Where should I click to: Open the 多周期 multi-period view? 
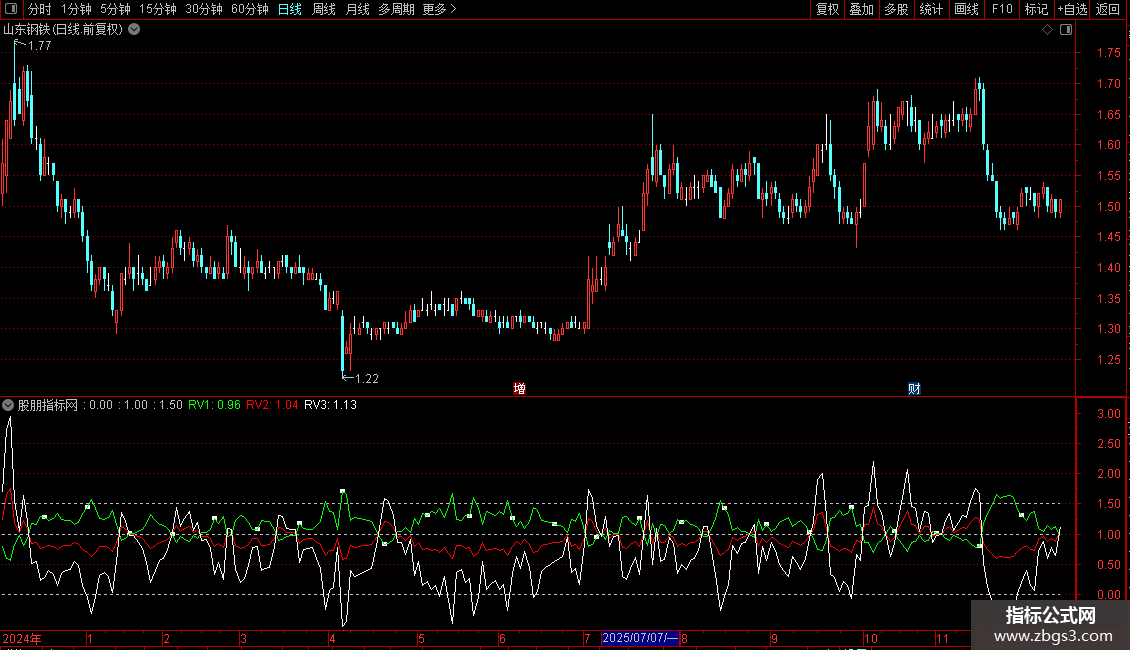point(396,9)
